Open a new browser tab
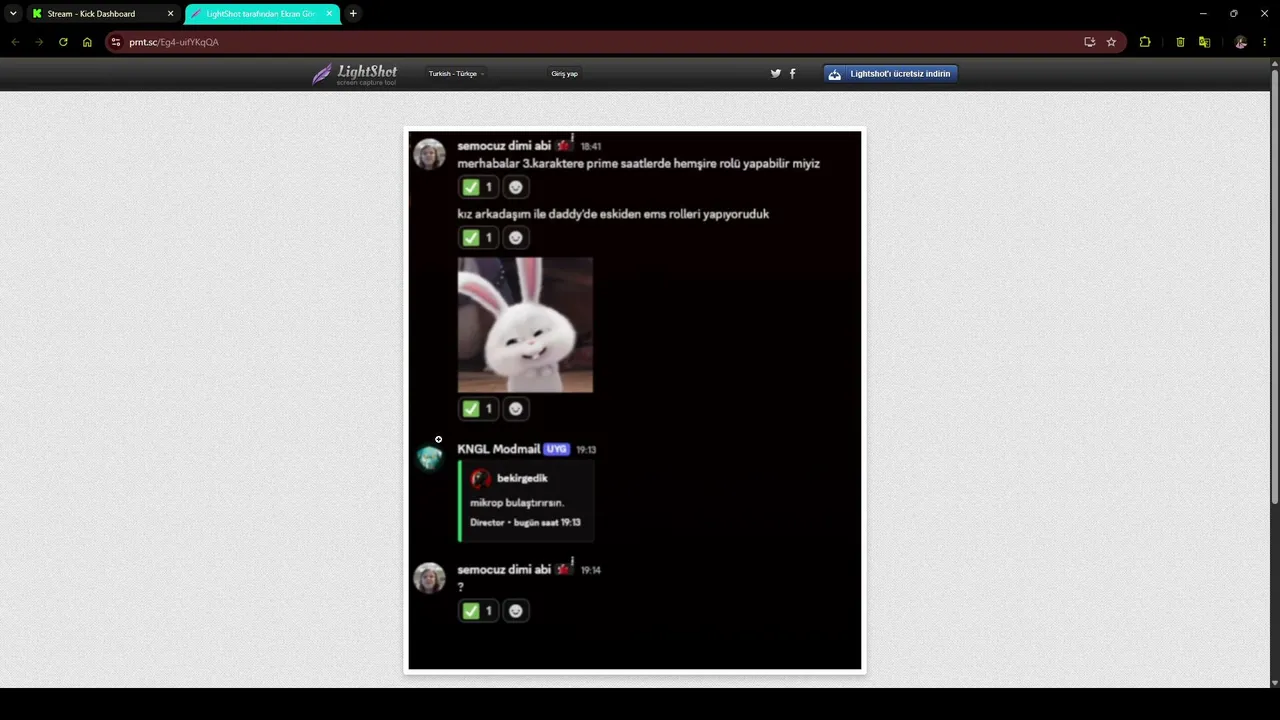 pyautogui.click(x=353, y=14)
